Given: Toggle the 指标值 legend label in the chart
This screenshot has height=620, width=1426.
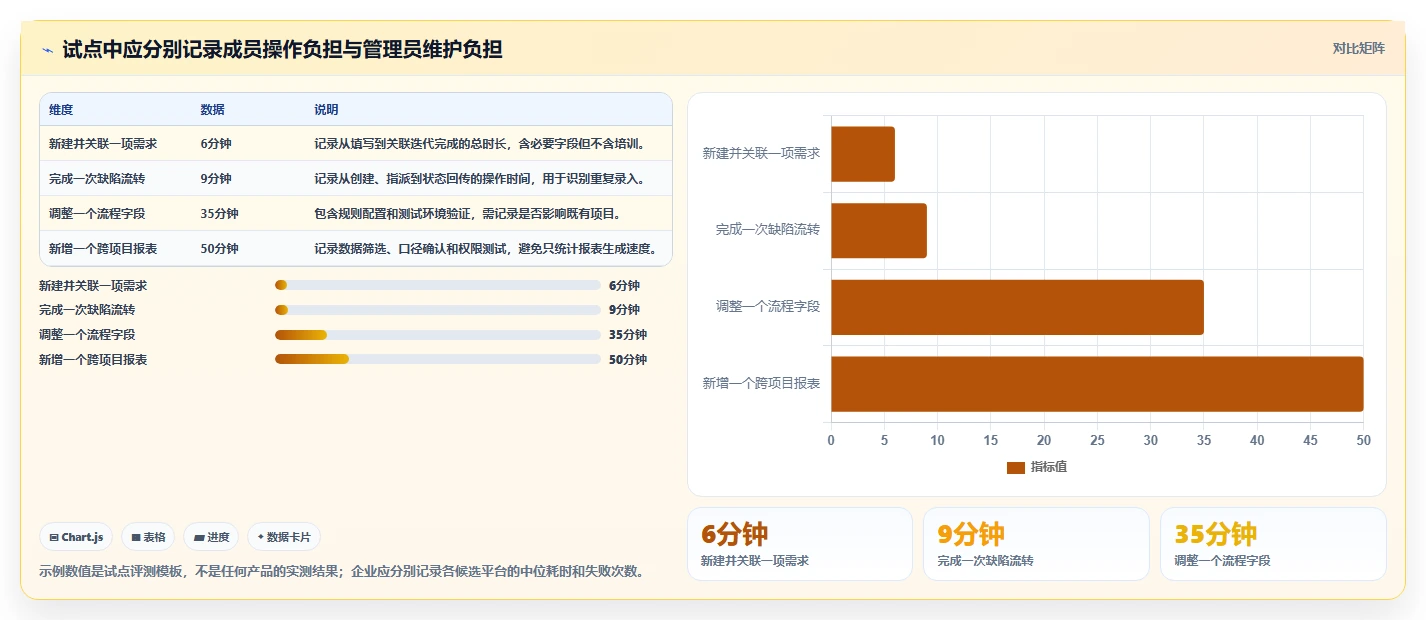Looking at the screenshot, I should pyautogui.click(x=1049, y=467).
